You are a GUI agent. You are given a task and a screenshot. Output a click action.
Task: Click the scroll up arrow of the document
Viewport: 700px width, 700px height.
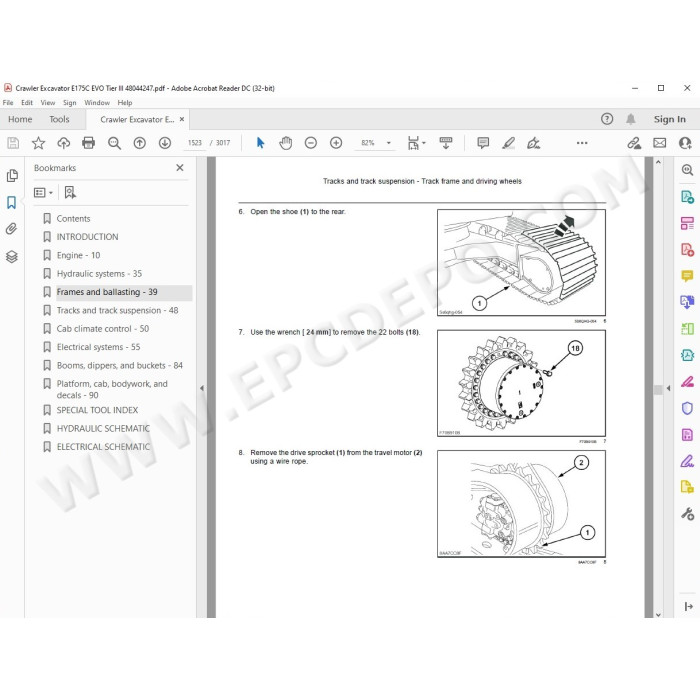point(658,162)
